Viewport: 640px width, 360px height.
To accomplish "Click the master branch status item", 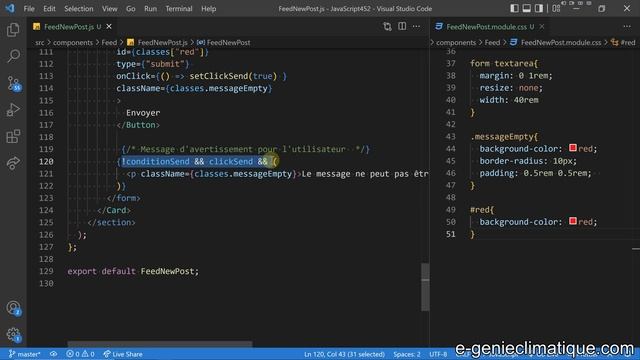I will pos(24,354).
